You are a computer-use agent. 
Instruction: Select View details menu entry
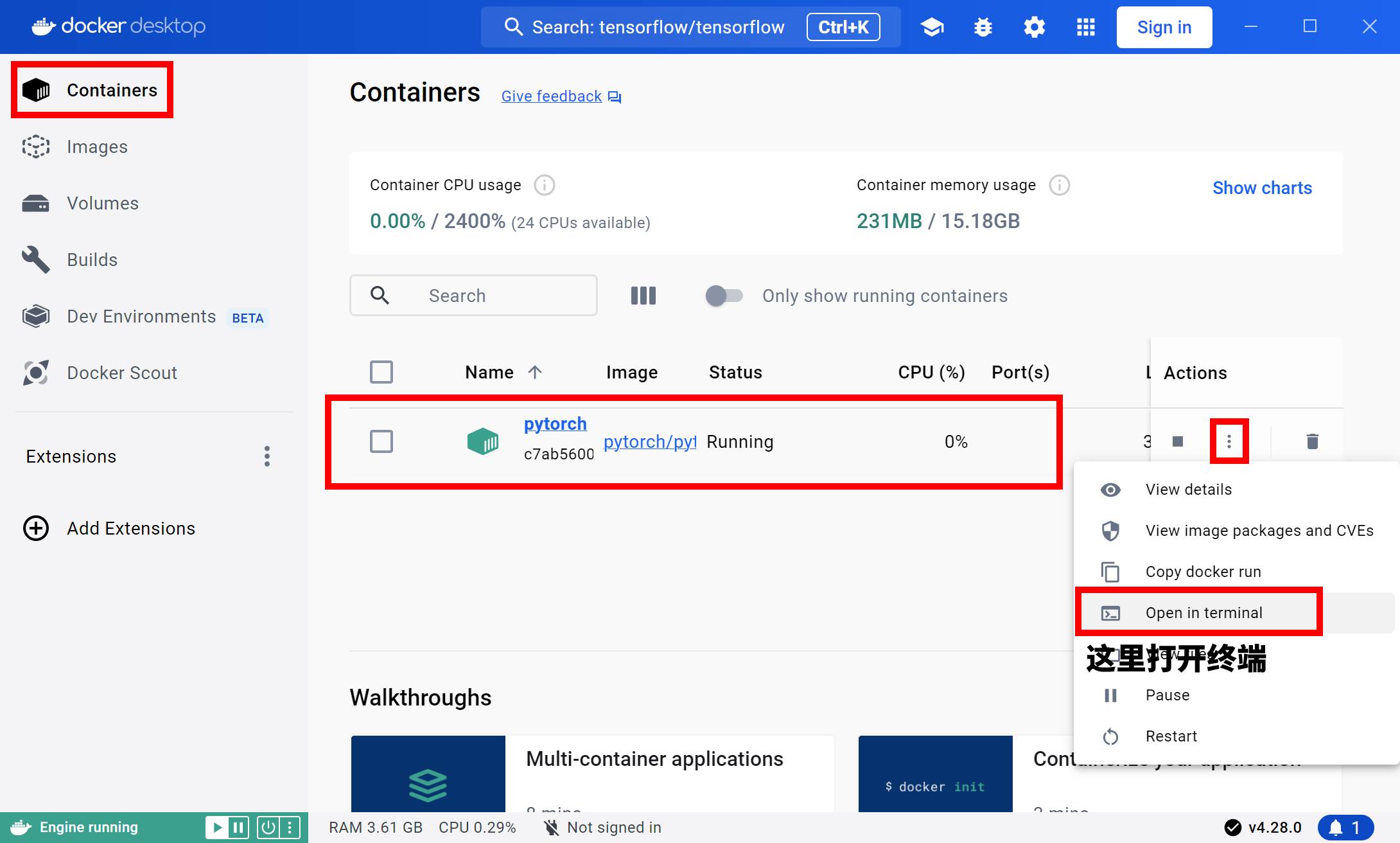pyautogui.click(x=1237, y=490)
